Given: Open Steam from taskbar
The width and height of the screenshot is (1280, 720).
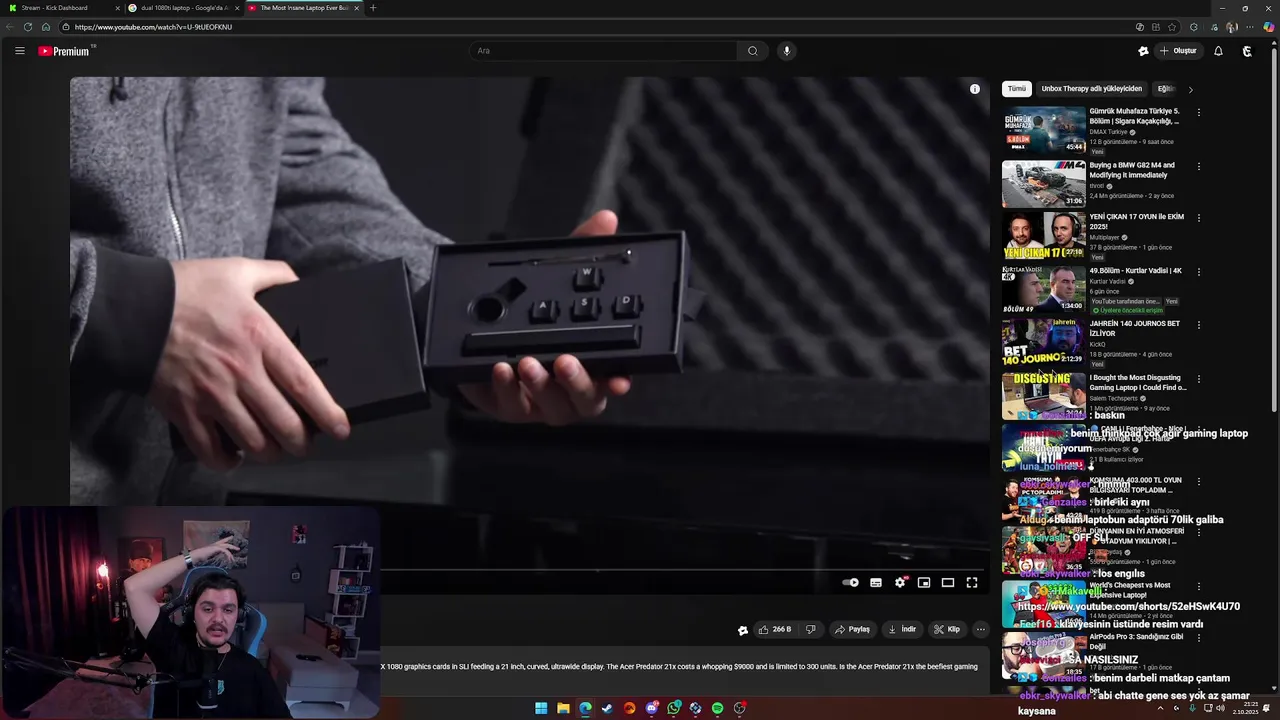Looking at the screenshot, I should [607, 708].
